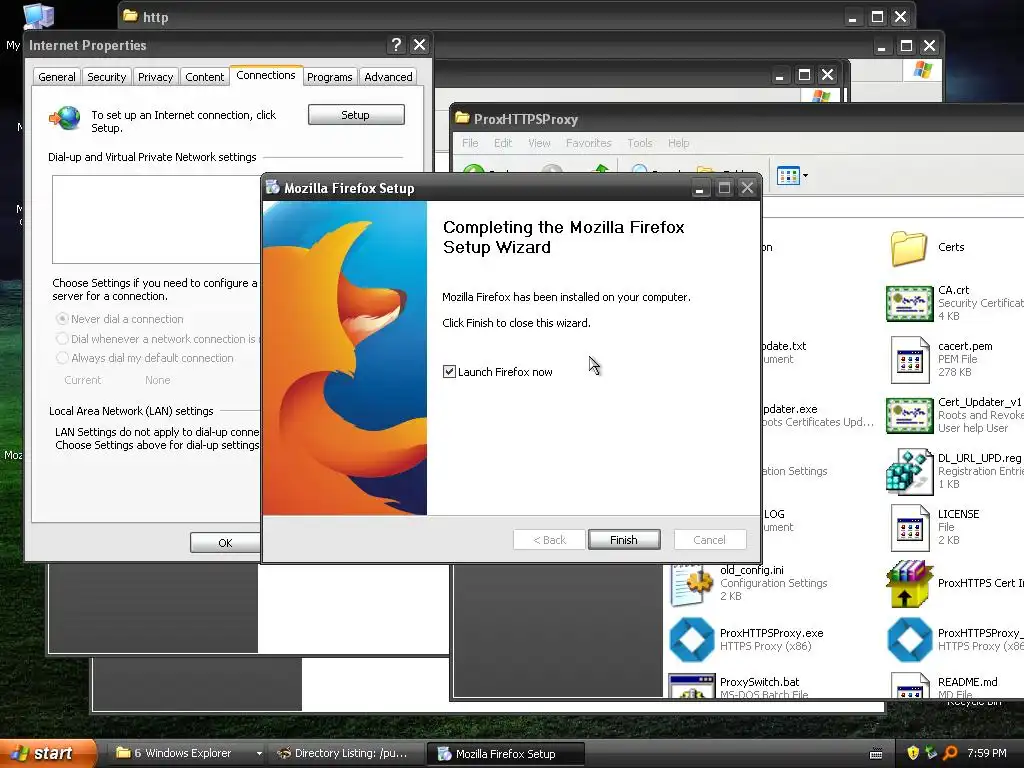
Task: Select the Advanced tab in Internet Properties
Action: point(389,77)
